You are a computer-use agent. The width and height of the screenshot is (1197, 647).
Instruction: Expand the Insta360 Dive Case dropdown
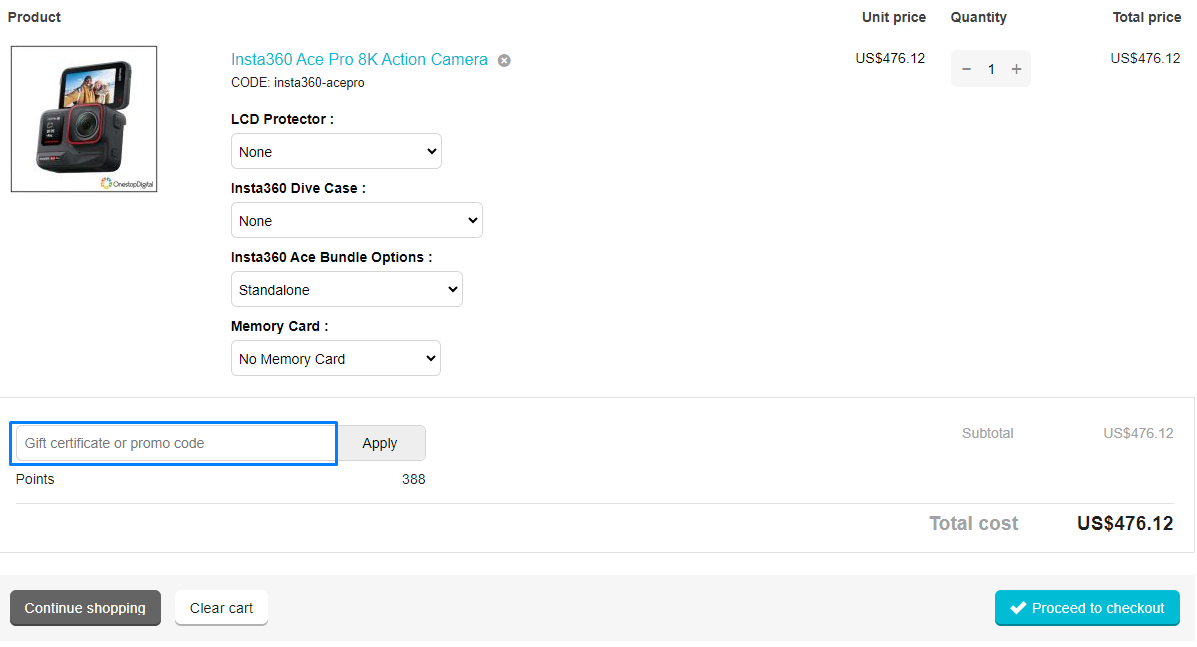[356, 221]
